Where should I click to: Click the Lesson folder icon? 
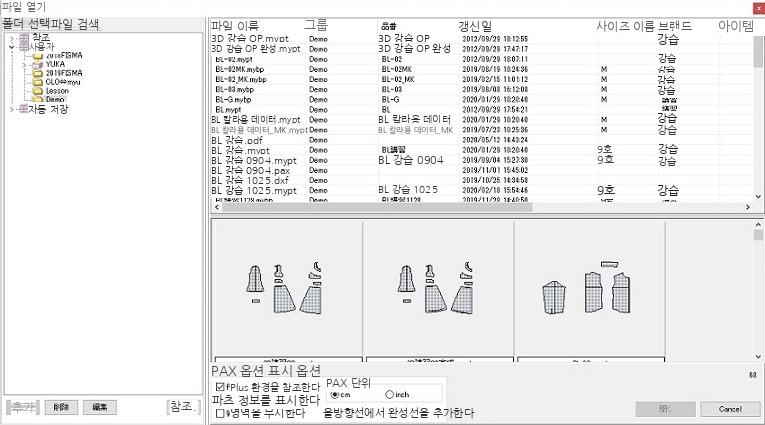point(38,91)
